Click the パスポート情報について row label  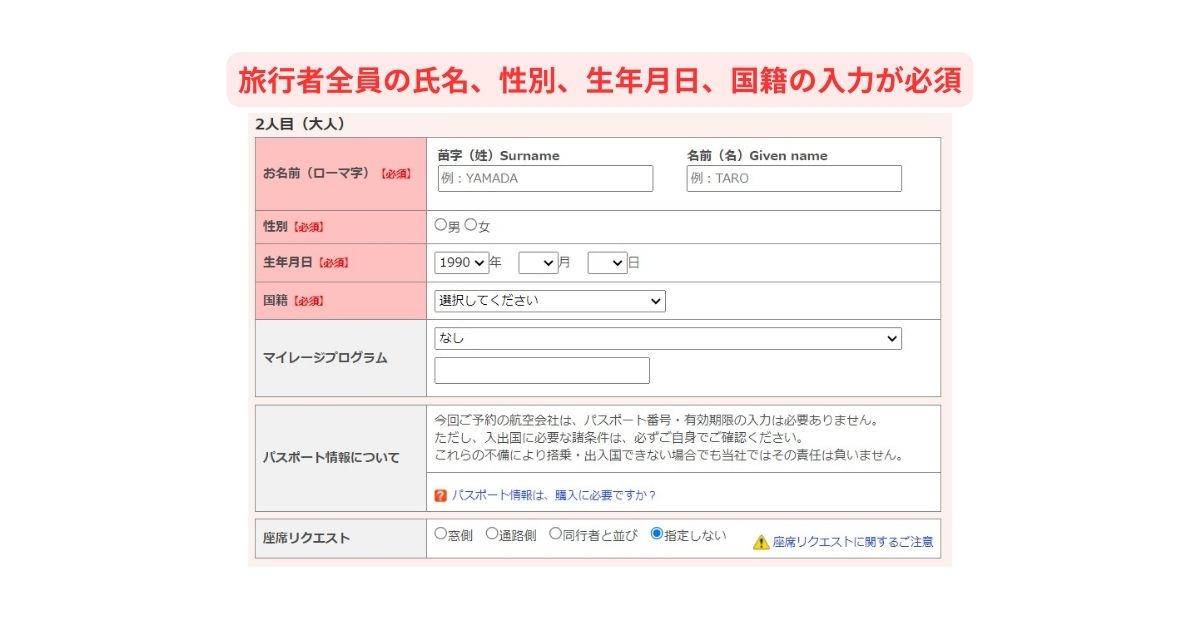[x=331, y=458]
